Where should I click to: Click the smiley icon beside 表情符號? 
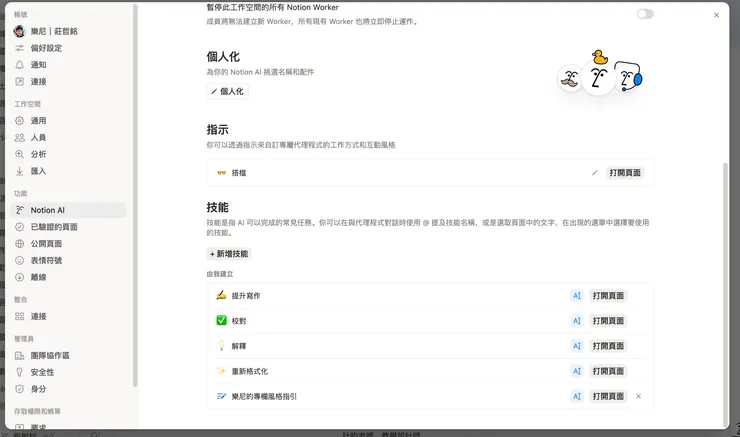click(x=19, y=261)
